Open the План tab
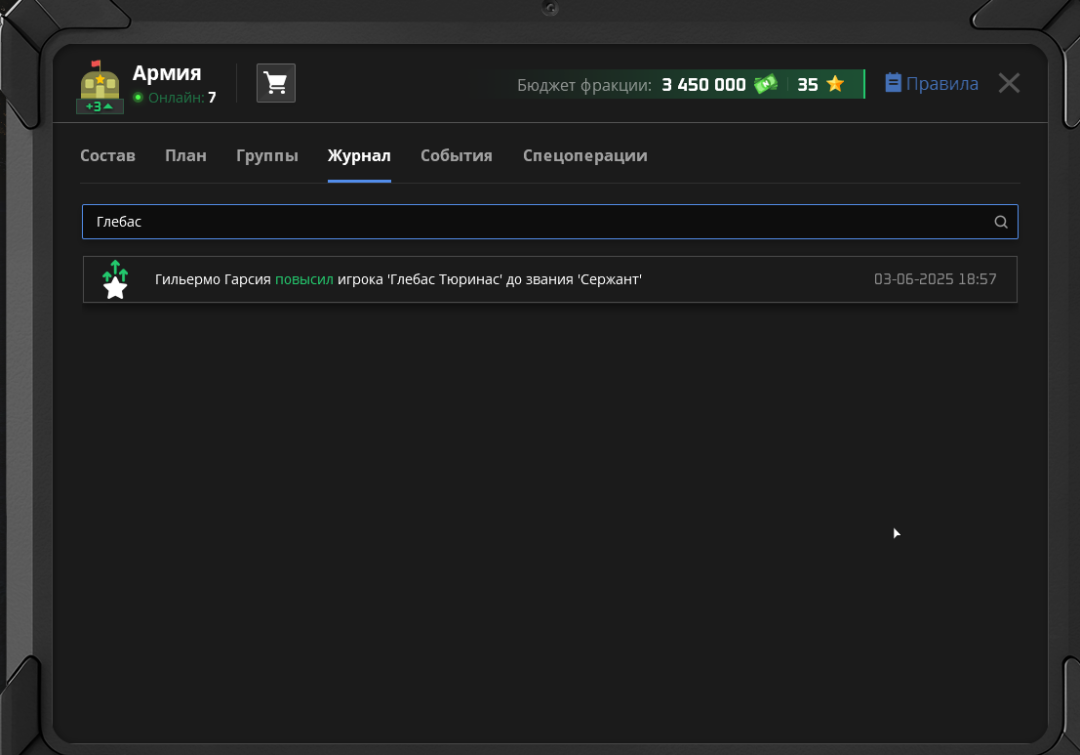This screenshot has height=755, width=1080. click(x=186, y=156)
